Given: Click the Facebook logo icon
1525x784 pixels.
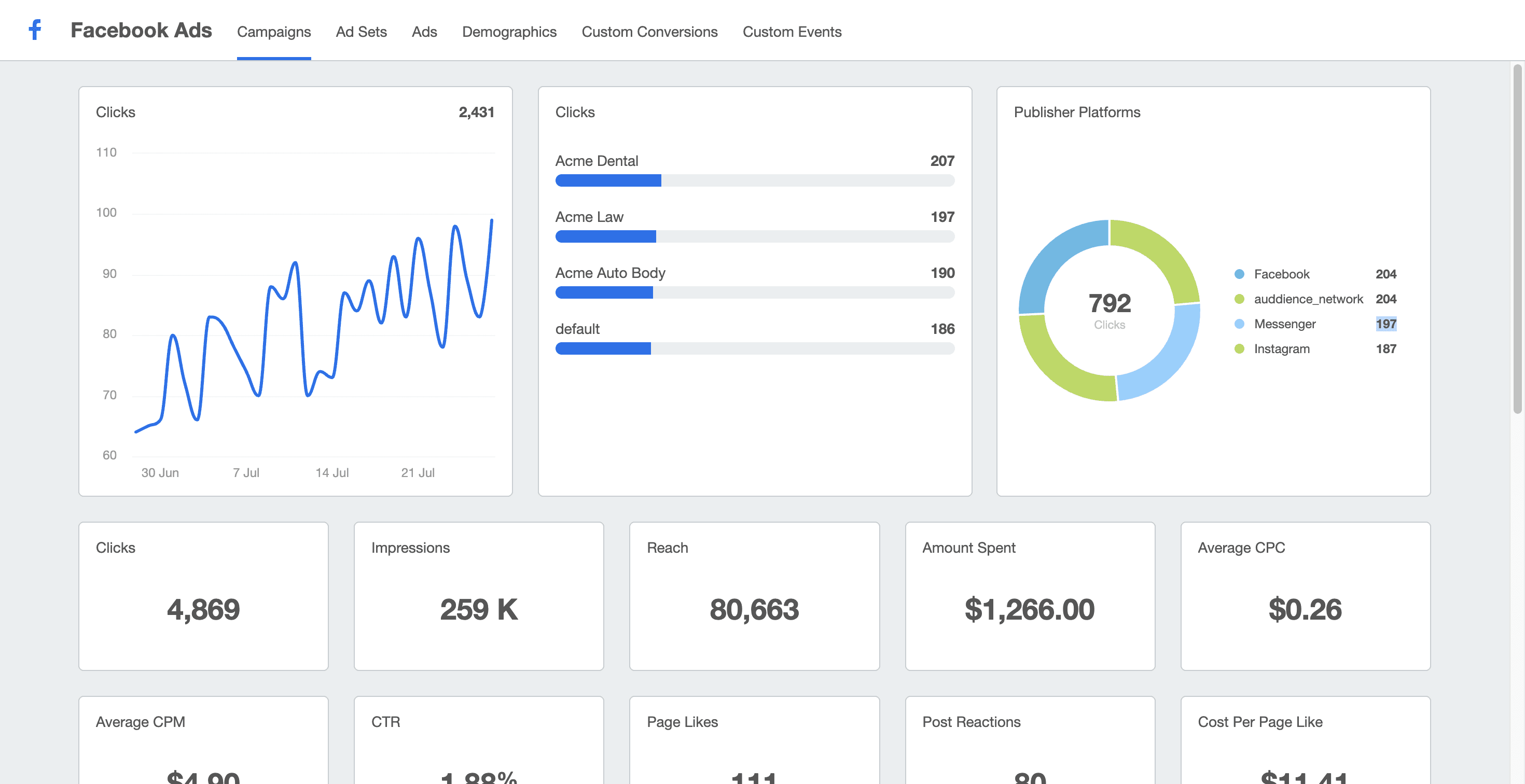Looking at the screenshot, I should [35, 30].
